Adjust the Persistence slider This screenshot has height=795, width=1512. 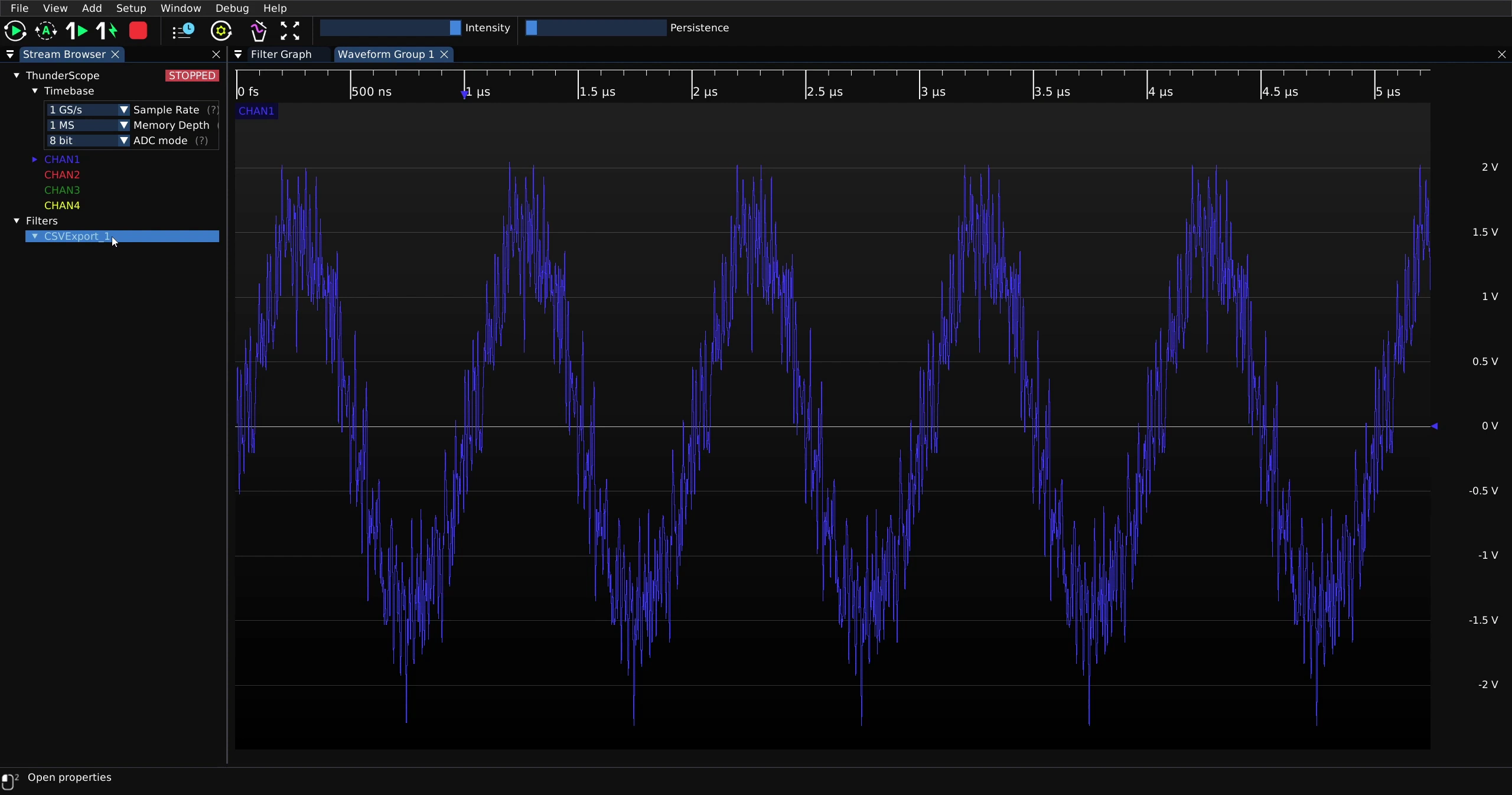596,28
